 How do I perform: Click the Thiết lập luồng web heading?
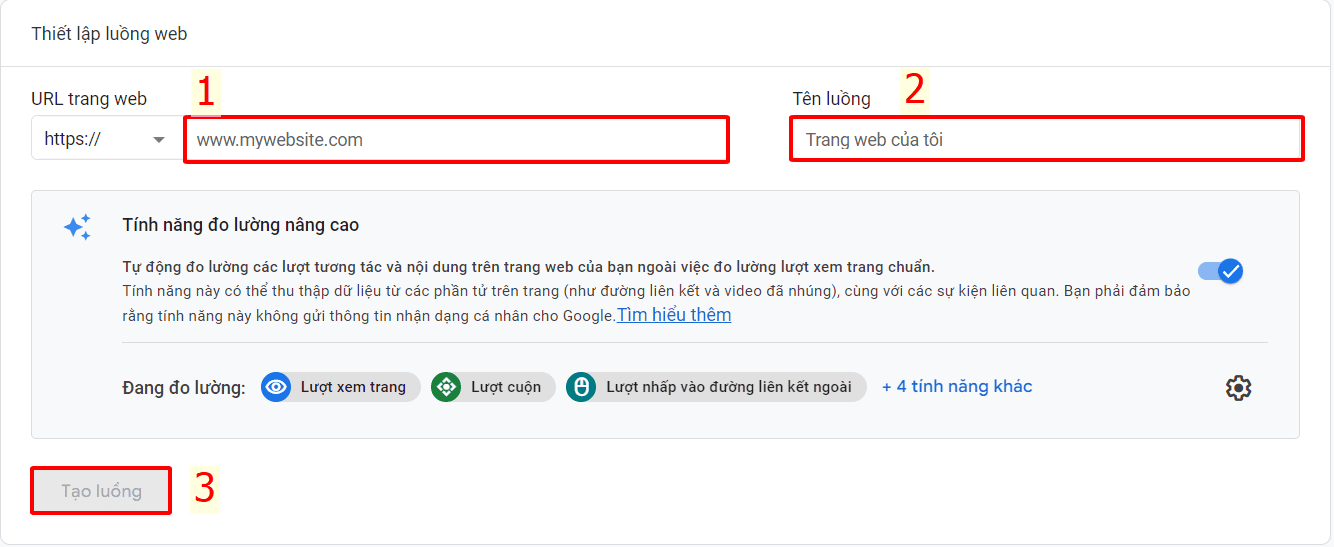click(109, 34)
